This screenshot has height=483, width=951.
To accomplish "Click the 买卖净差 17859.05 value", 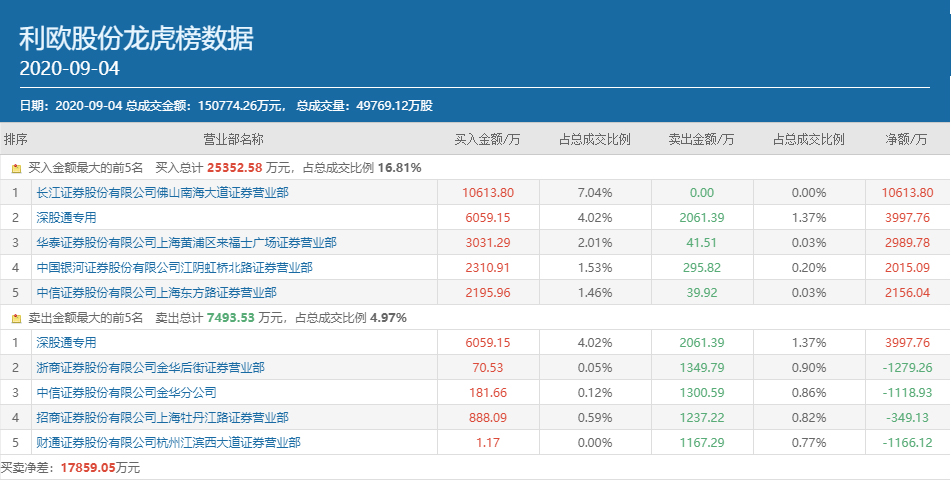I will 88,468.
